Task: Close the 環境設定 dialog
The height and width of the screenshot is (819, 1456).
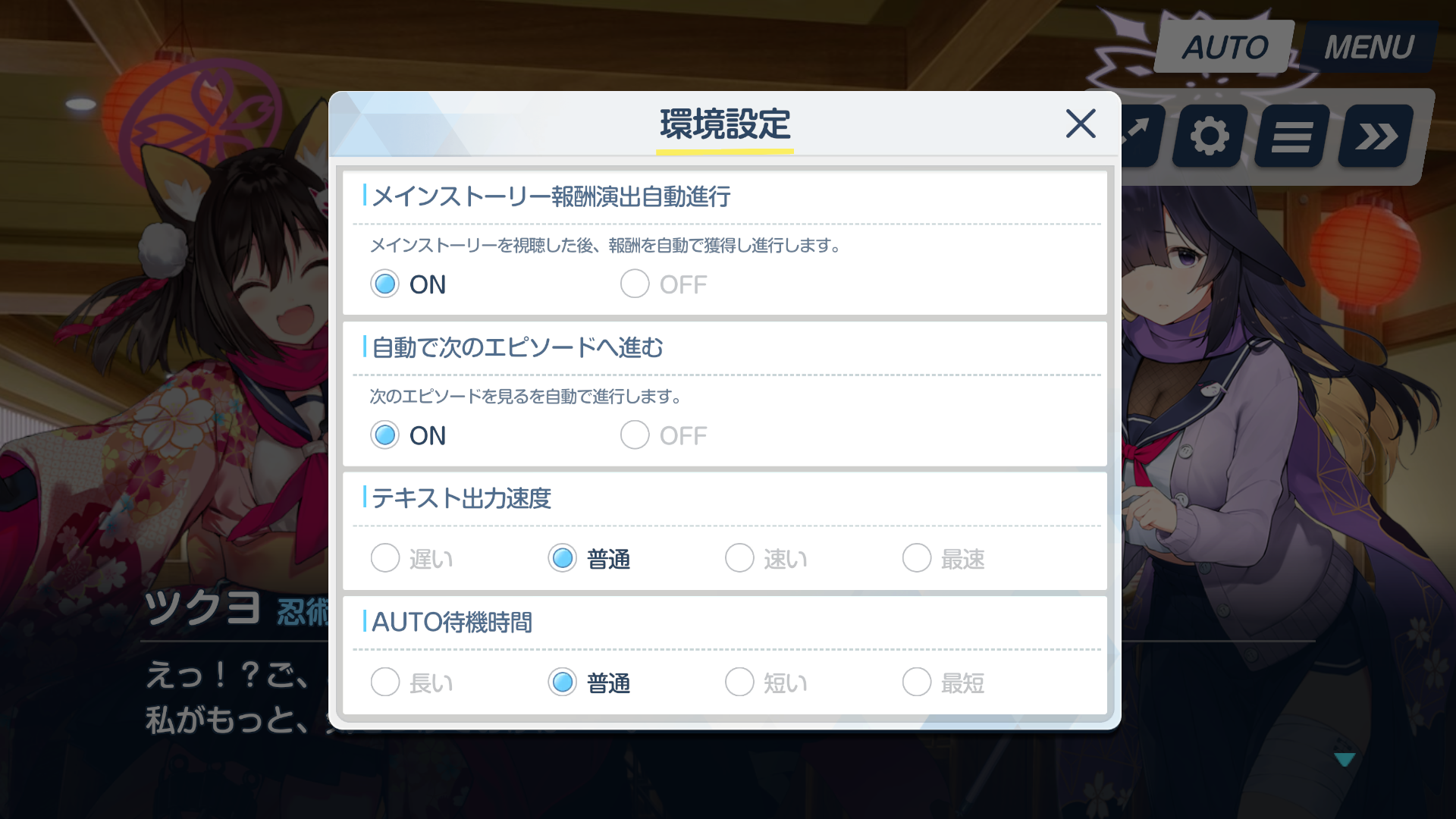Action: tap(1081, 124)
